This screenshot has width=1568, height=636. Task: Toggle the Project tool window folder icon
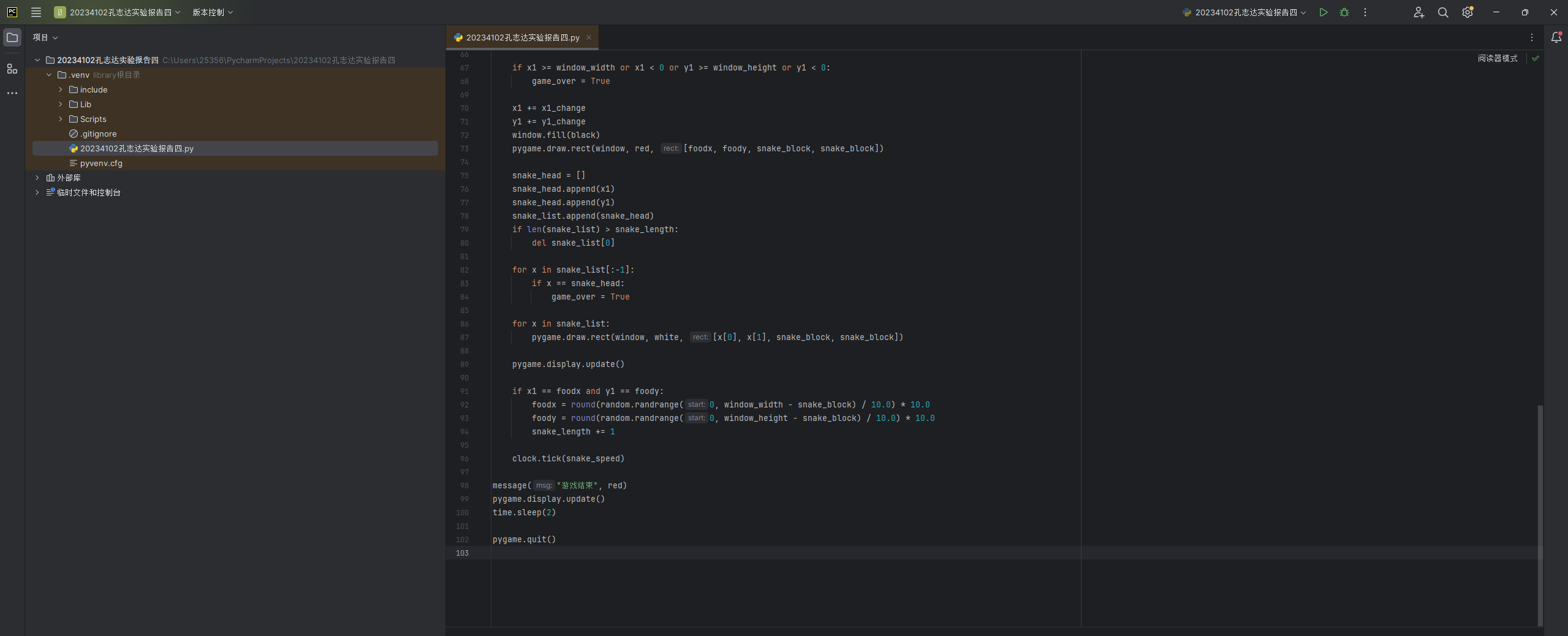click(x=12, y=37)
